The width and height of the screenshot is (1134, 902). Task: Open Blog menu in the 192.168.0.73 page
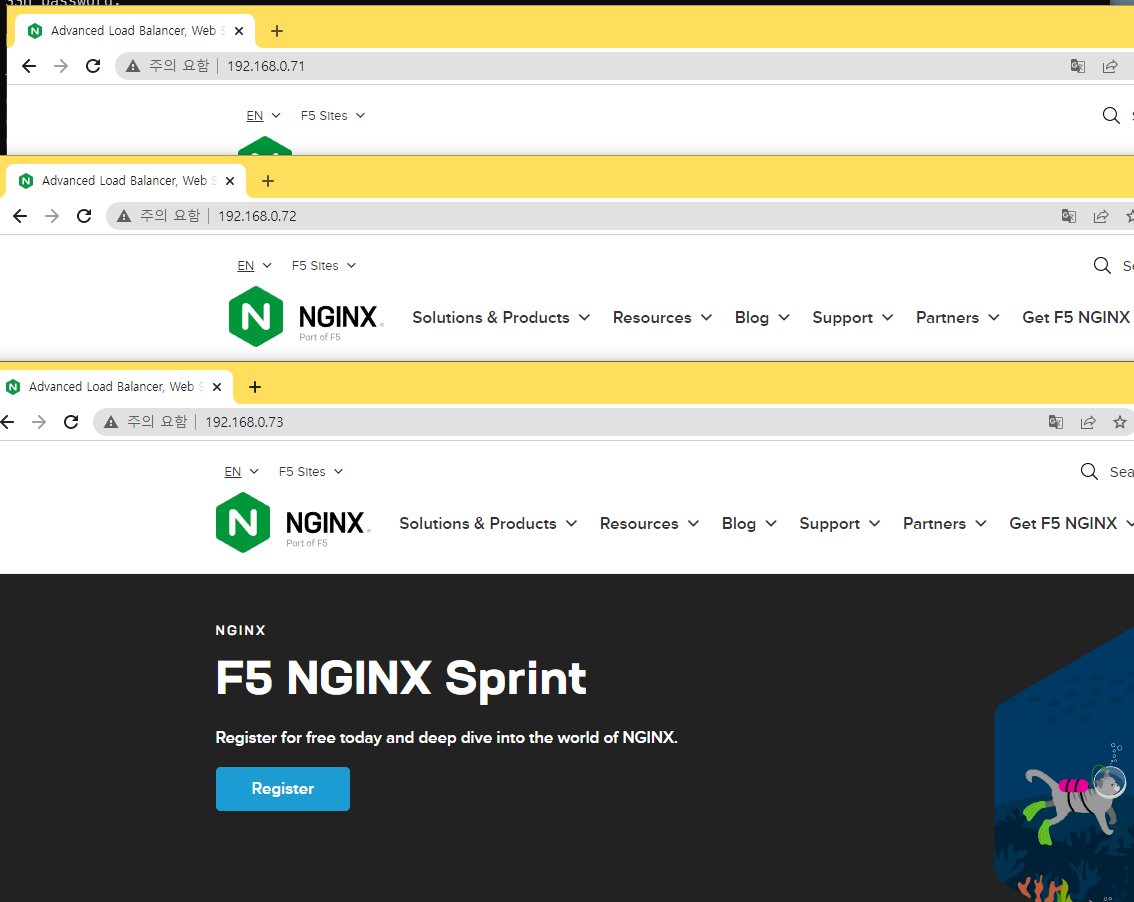coord(749,524)
